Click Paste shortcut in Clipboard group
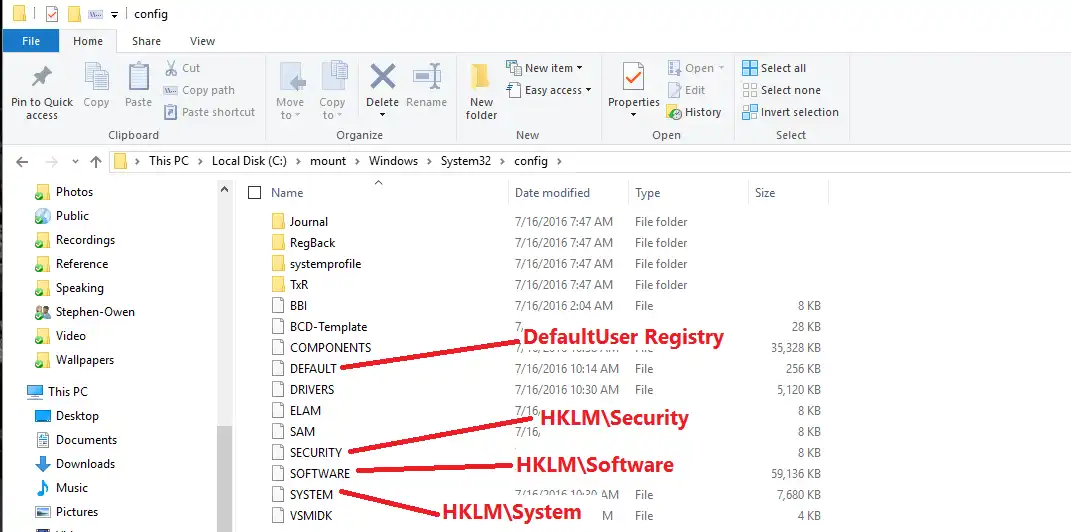The height and width of the screenshot is (532, 1071). pos(209,112)
